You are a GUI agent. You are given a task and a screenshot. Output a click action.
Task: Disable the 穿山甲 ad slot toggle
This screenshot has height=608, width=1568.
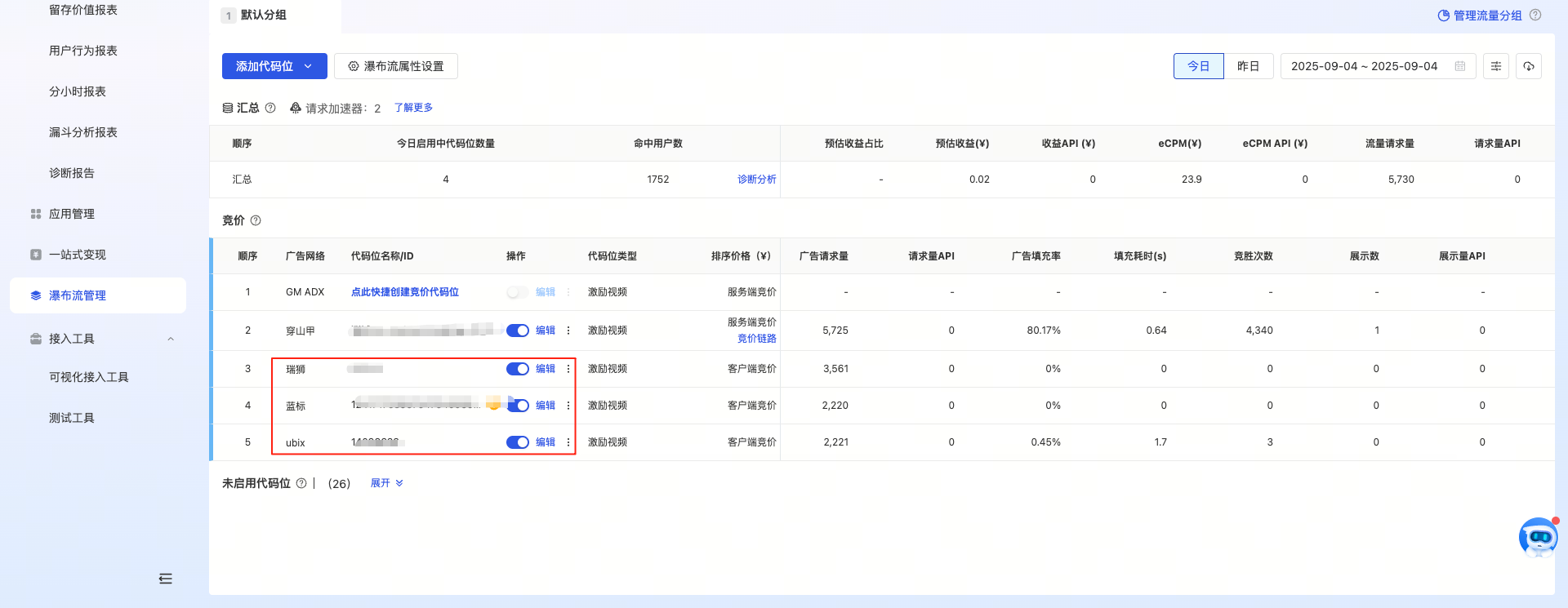pos(517,331)
